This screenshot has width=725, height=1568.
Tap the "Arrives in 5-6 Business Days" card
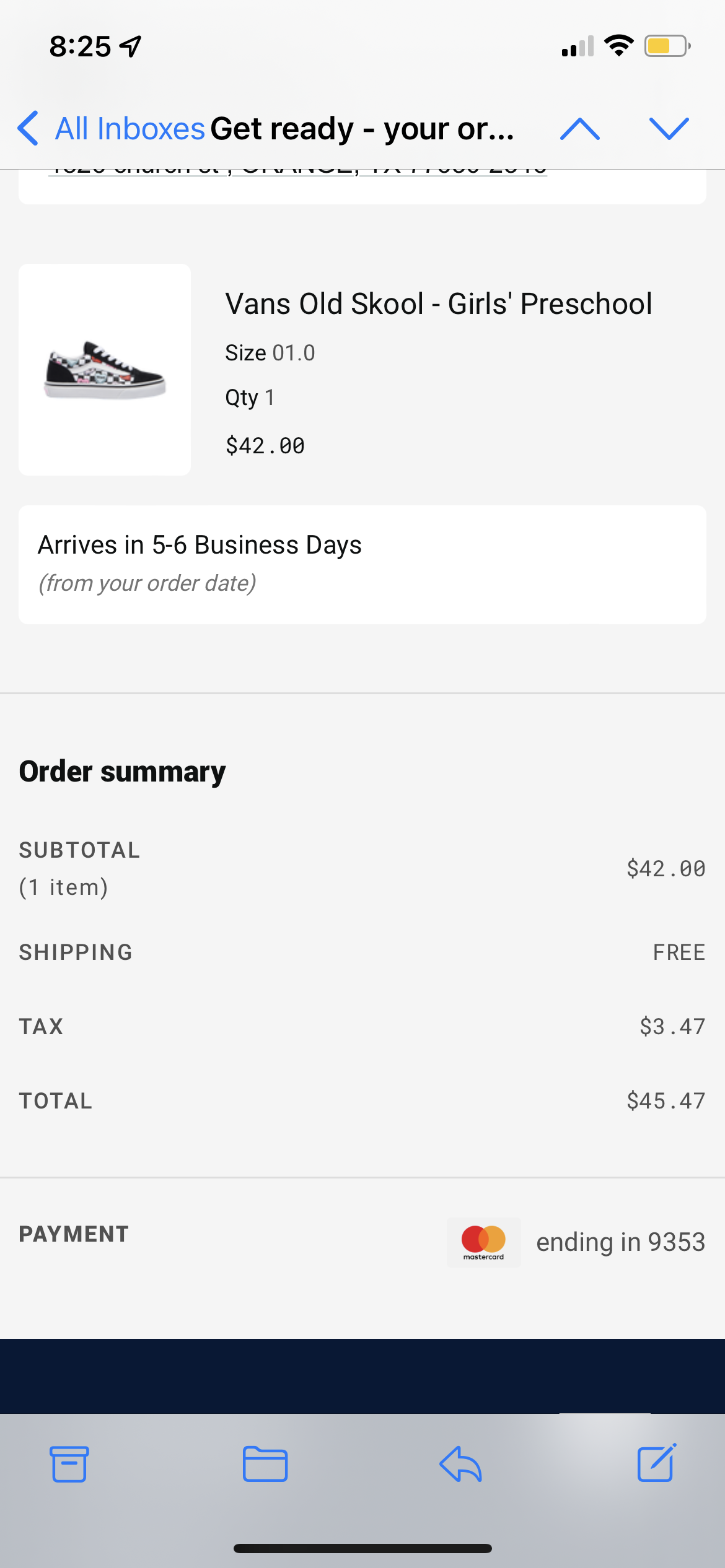362,564
